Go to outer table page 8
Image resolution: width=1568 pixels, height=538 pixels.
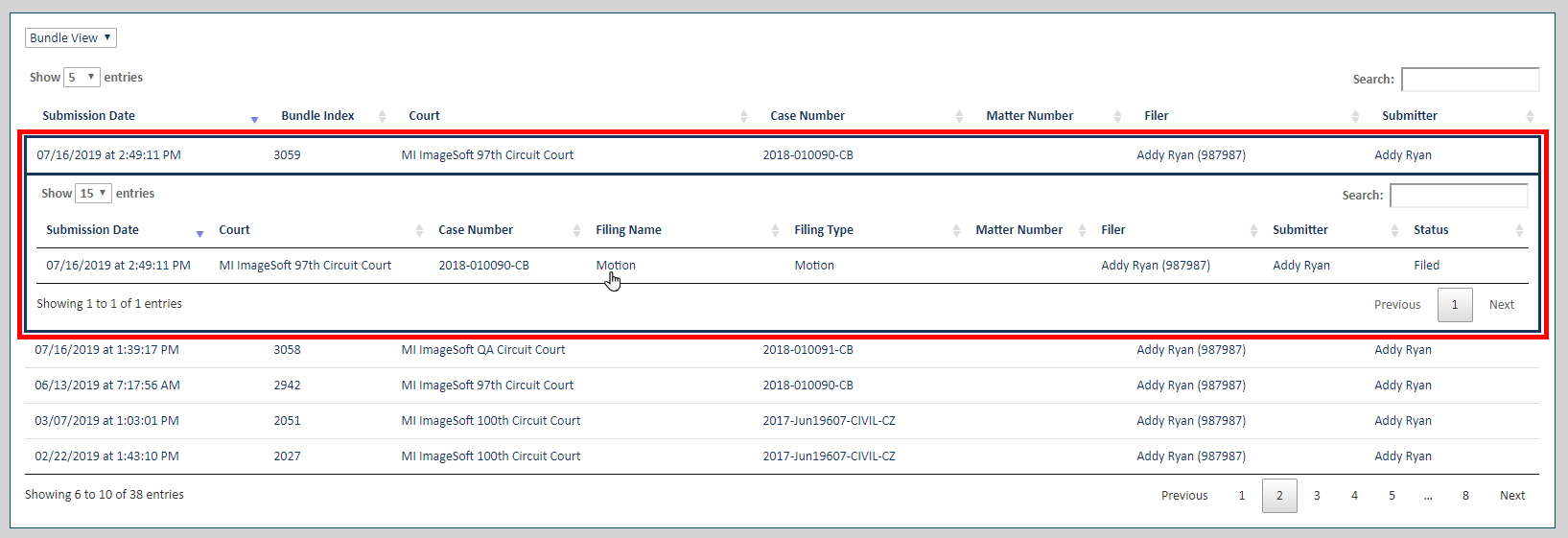click(1465, 496)
